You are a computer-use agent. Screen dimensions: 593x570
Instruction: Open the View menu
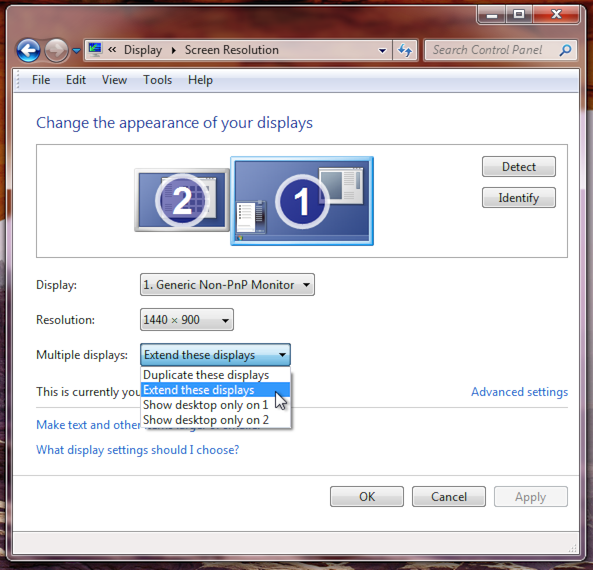(114, 80)
